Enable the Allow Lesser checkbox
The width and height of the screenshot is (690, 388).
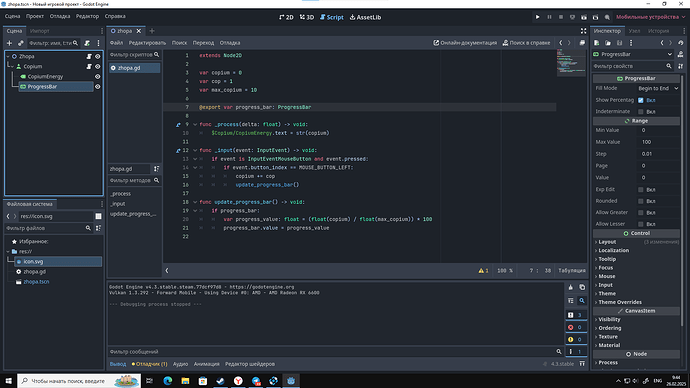pos(641,224)
